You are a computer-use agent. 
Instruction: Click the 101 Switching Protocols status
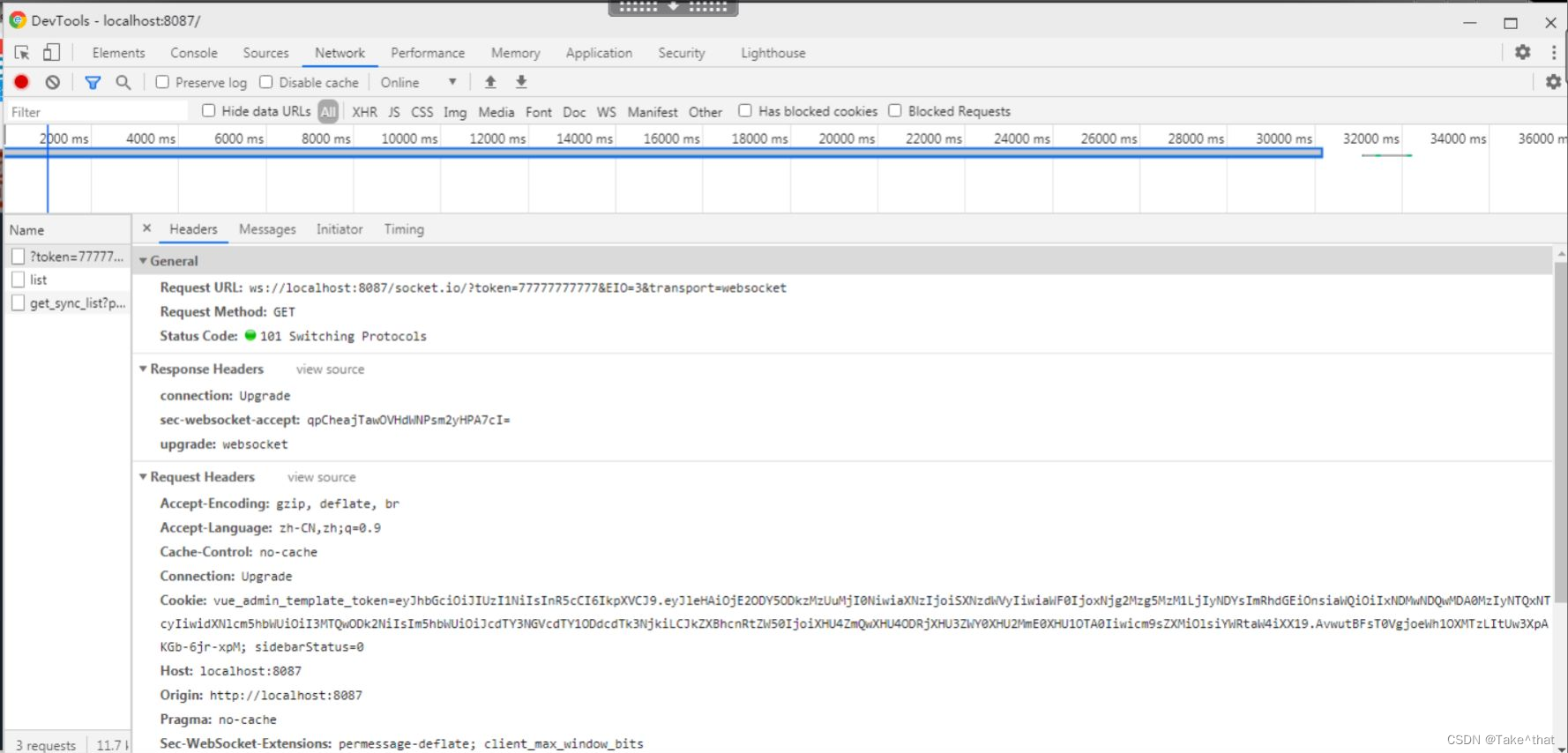[343, 336]
